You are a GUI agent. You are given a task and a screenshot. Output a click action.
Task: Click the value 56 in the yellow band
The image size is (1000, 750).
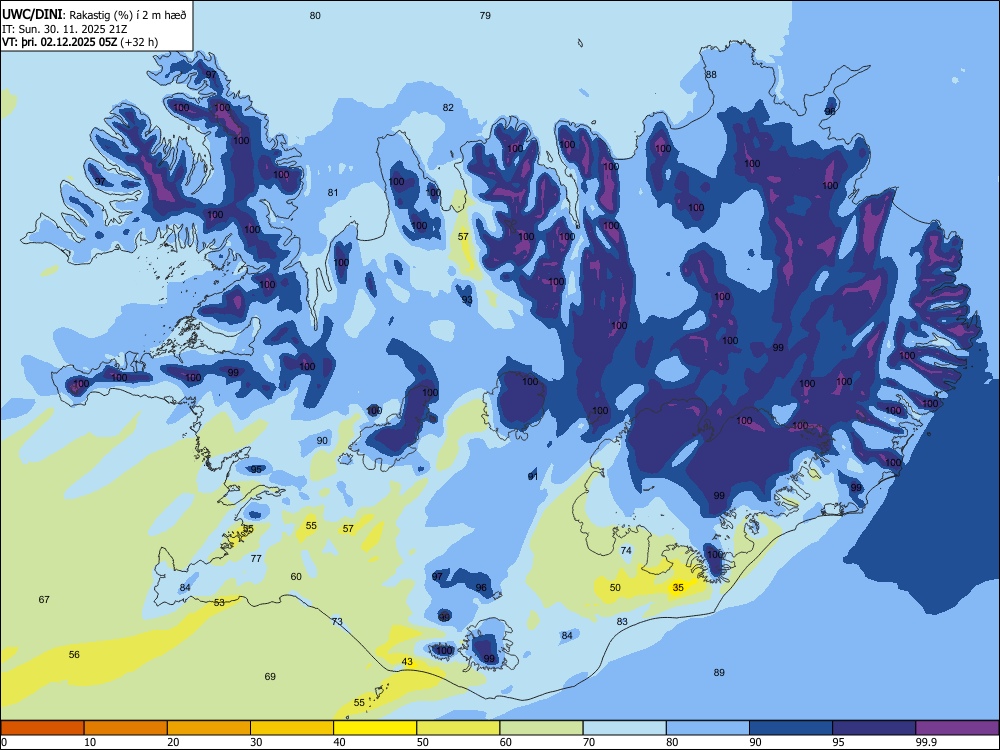[74, 654]
